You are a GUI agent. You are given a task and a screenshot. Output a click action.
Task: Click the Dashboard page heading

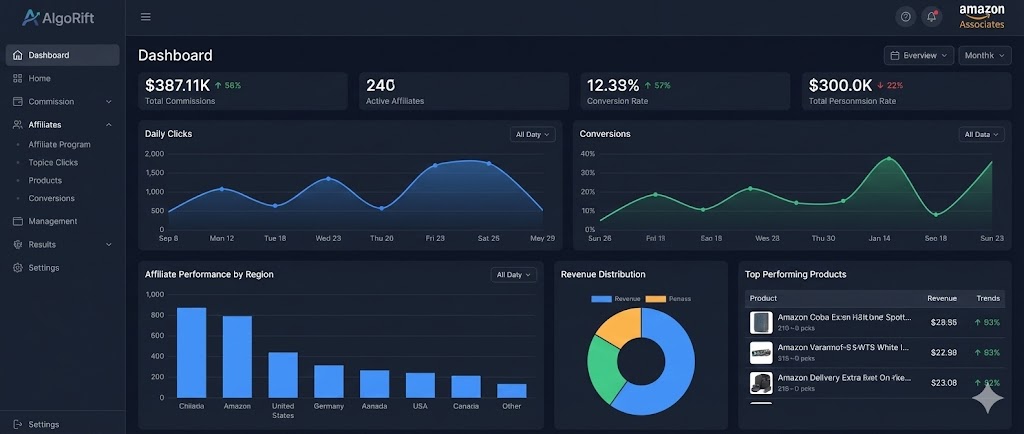point(175,55)
